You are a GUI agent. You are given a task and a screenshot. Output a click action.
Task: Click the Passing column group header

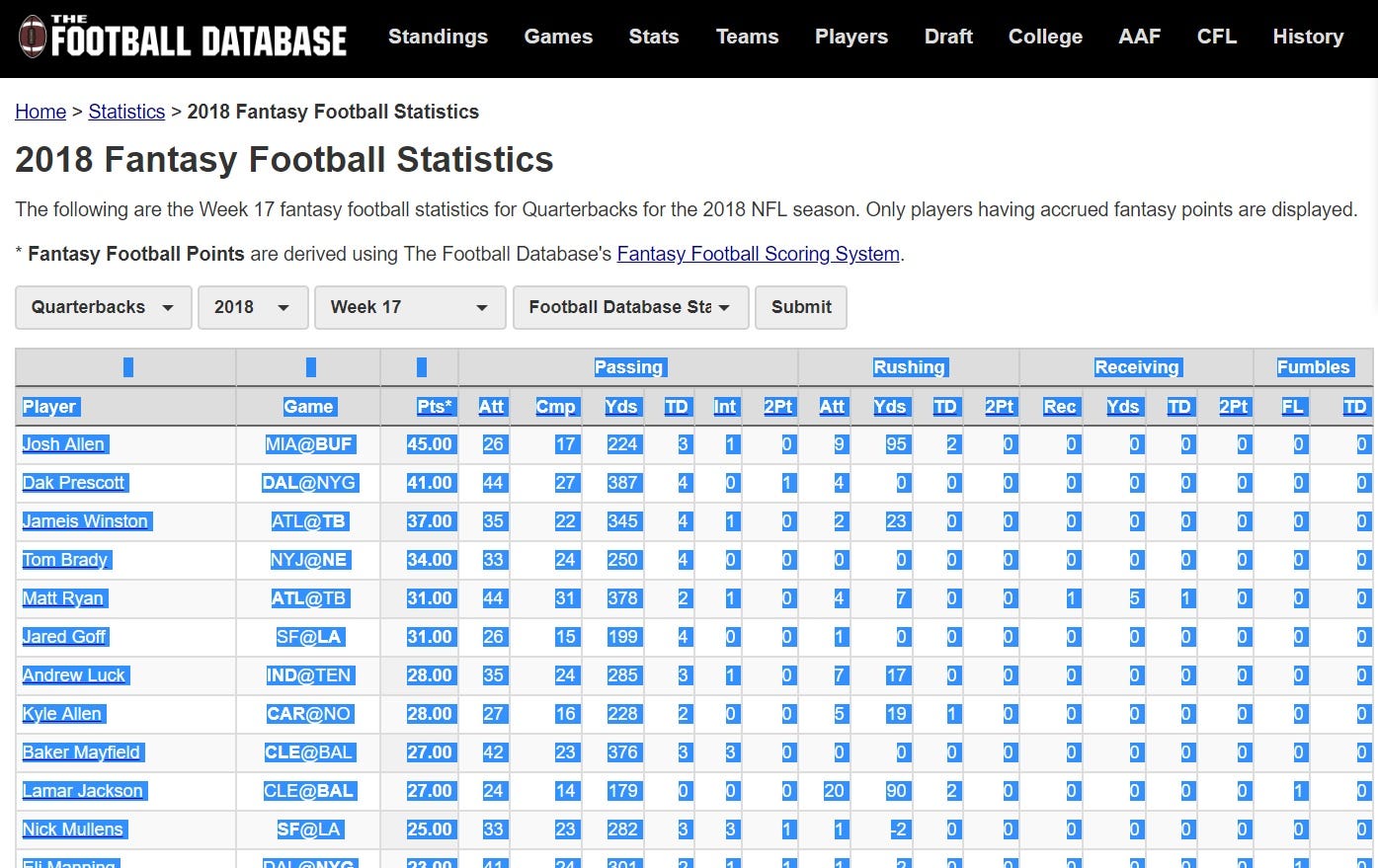pyautogui.click(x=628, y=367)
